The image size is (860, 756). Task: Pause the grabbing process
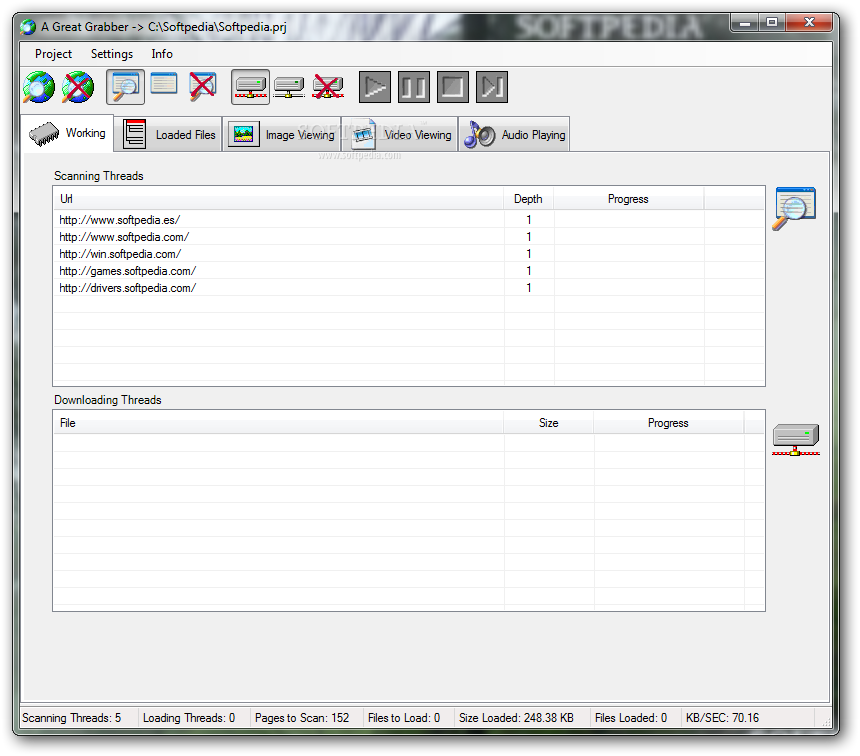coord(414,87)
